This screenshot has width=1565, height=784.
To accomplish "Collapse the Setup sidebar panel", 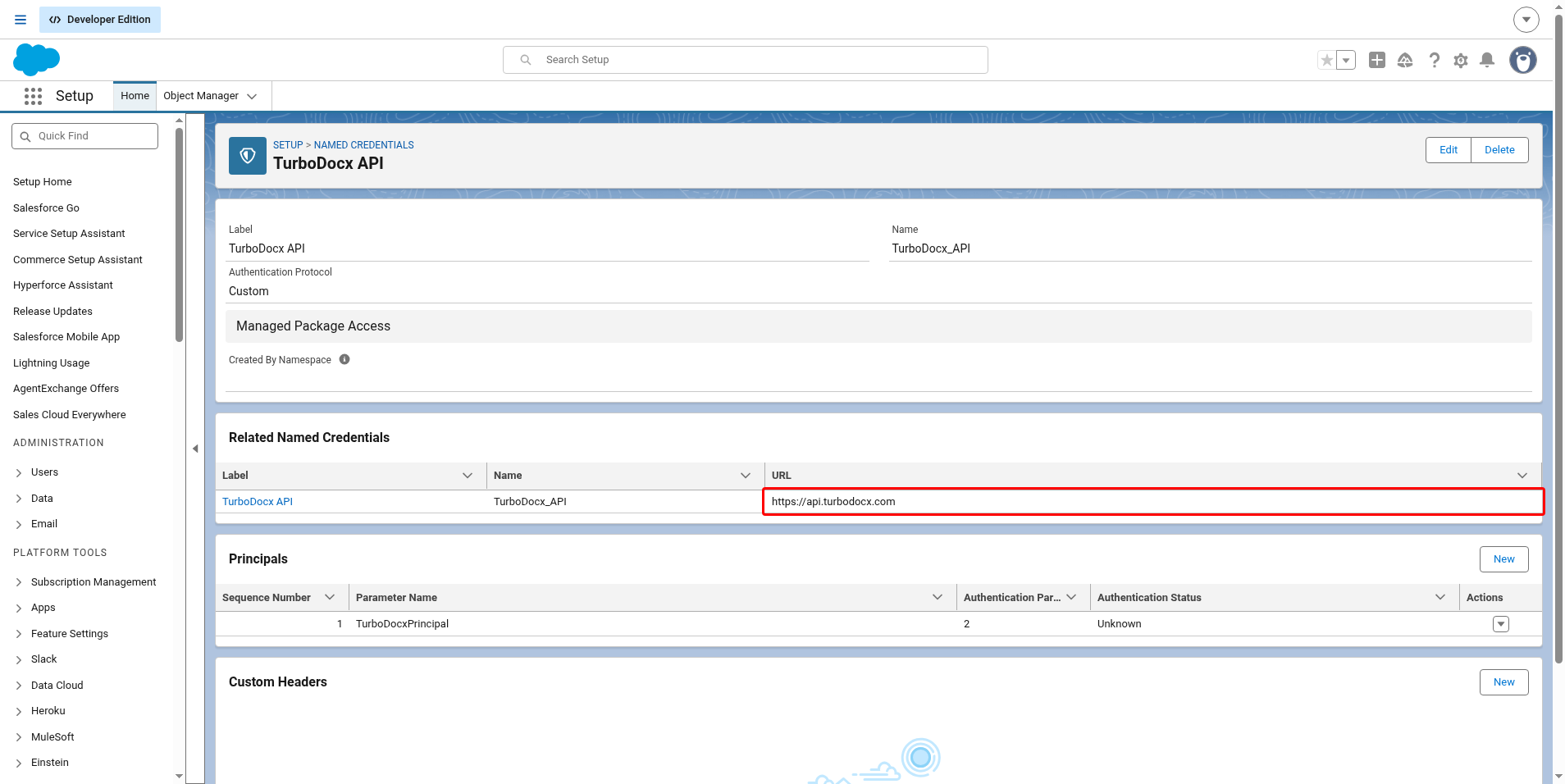I will tap(195, 449).
